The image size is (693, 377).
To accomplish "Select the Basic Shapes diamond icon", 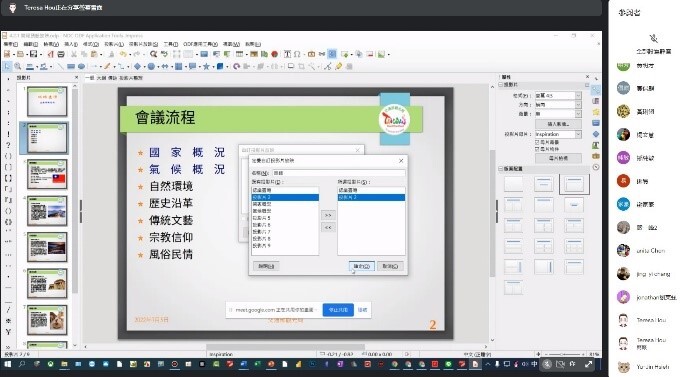I will (137, 66).
